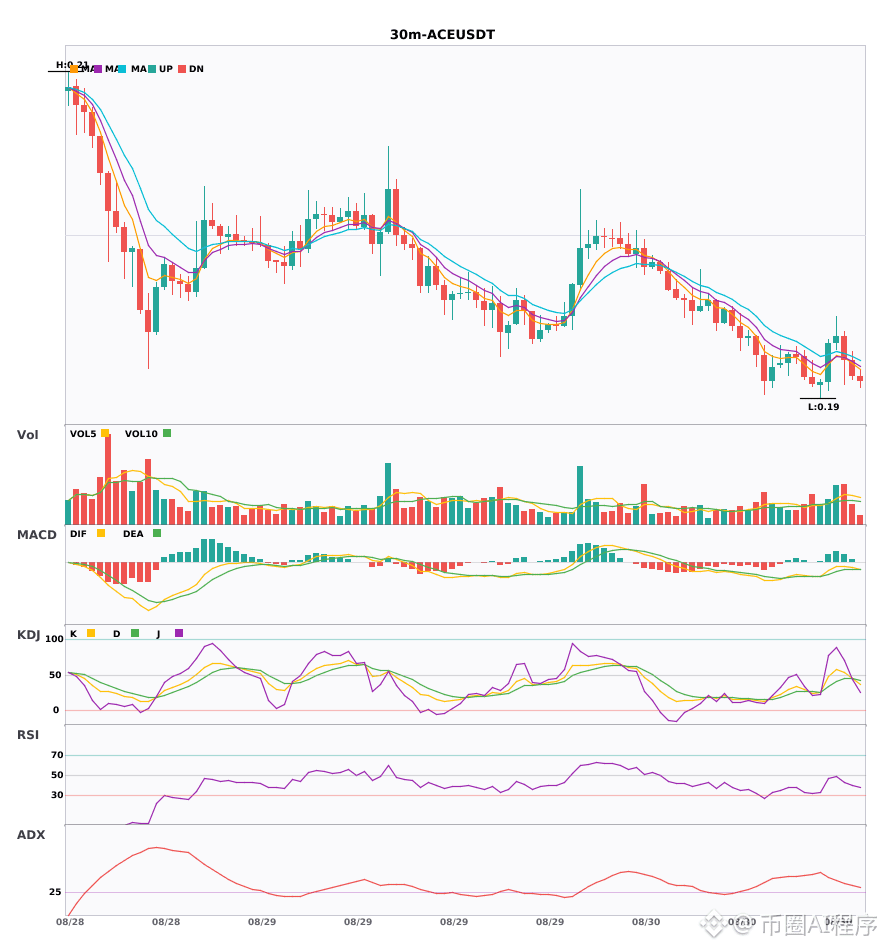Viewport: 885px width, 950px height.
Task: Click the orange MA legend swatch
Action: point(74,69)
